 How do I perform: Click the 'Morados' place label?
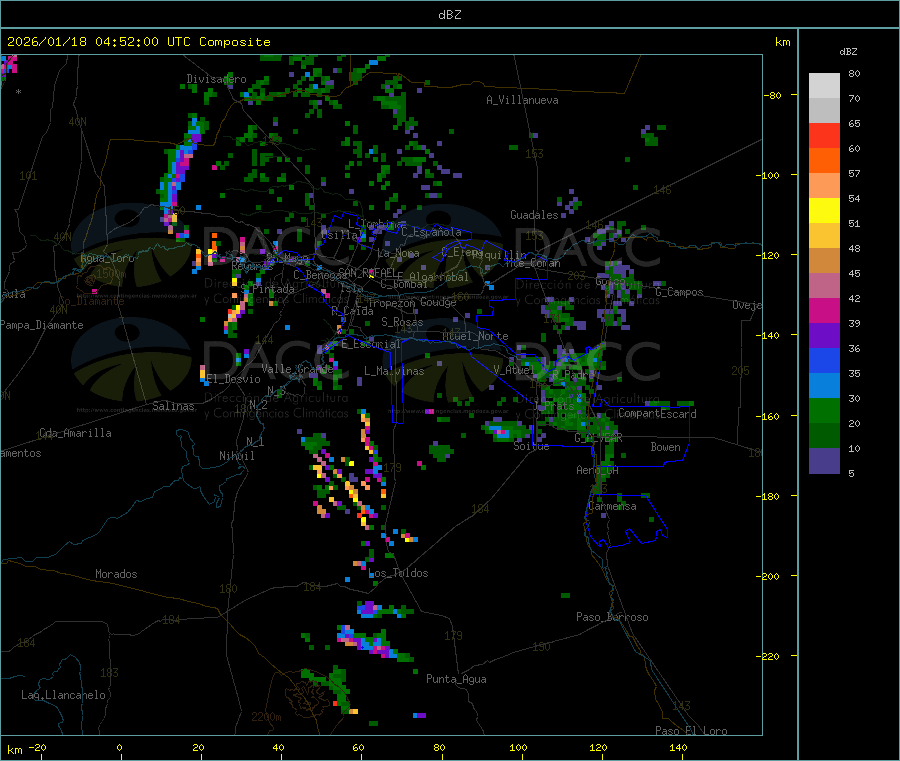pyautogui.click(x=116, y=574)
